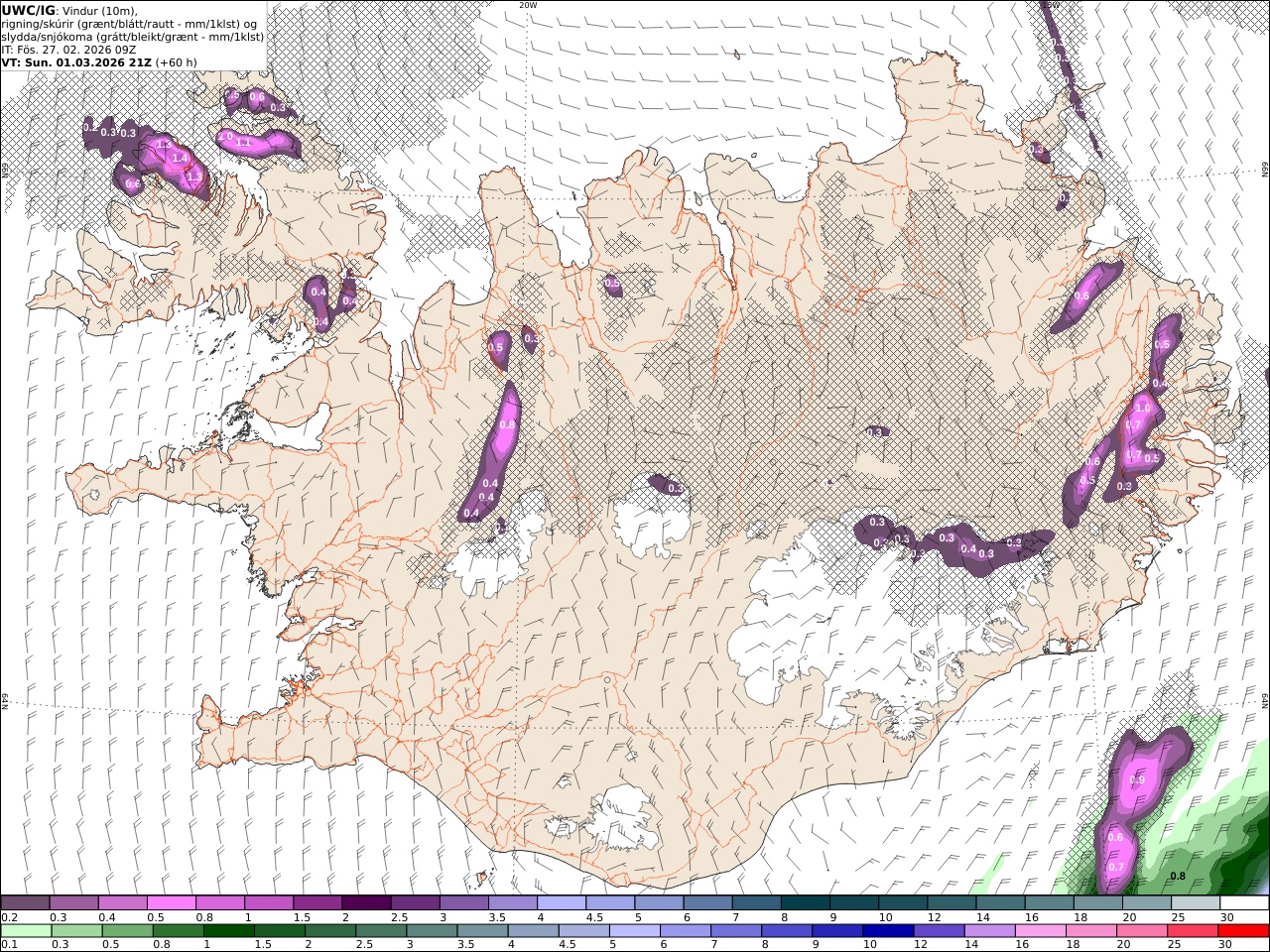
Task: Click the 1.4 snowfall value in the Westfjords
Action: pyautogui.click(x=180, y=158)
